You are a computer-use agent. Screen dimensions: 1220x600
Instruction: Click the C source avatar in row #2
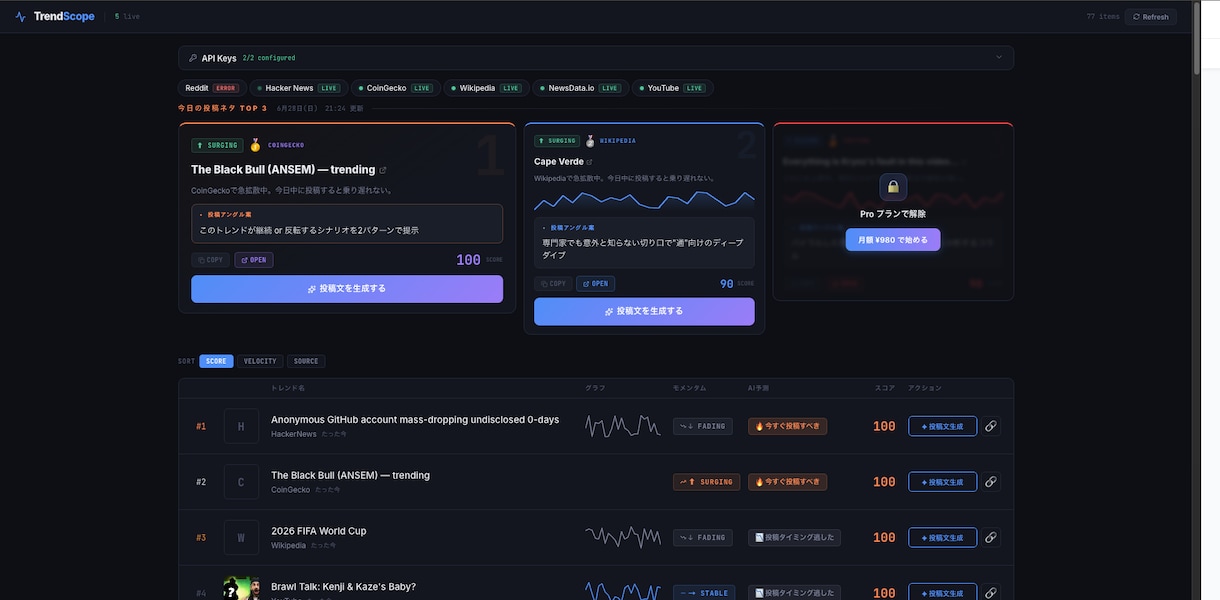tap(241, 482)
